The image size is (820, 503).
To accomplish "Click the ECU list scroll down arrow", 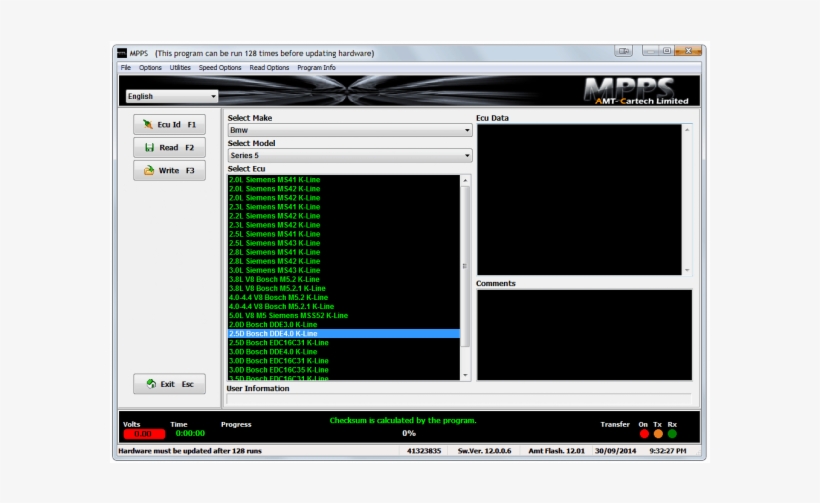I will coord(465,375).
